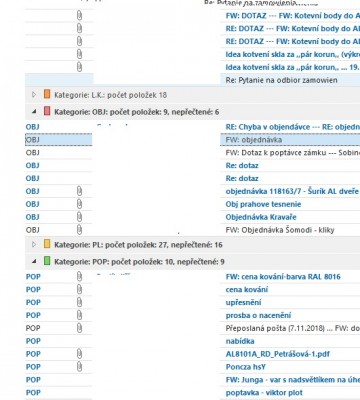
Task: Collapse the Kategorie OBJ group
Action: pos(34,112)
